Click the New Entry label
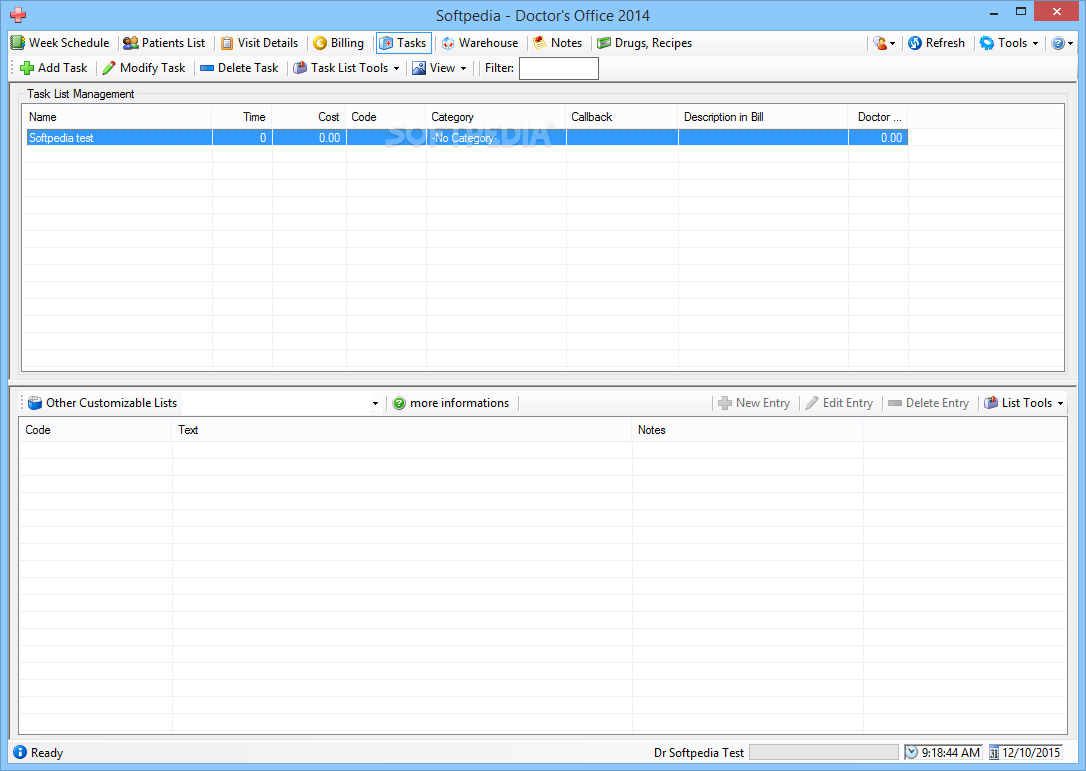This screenshot has height=771, width=1086. pos(763,403)
